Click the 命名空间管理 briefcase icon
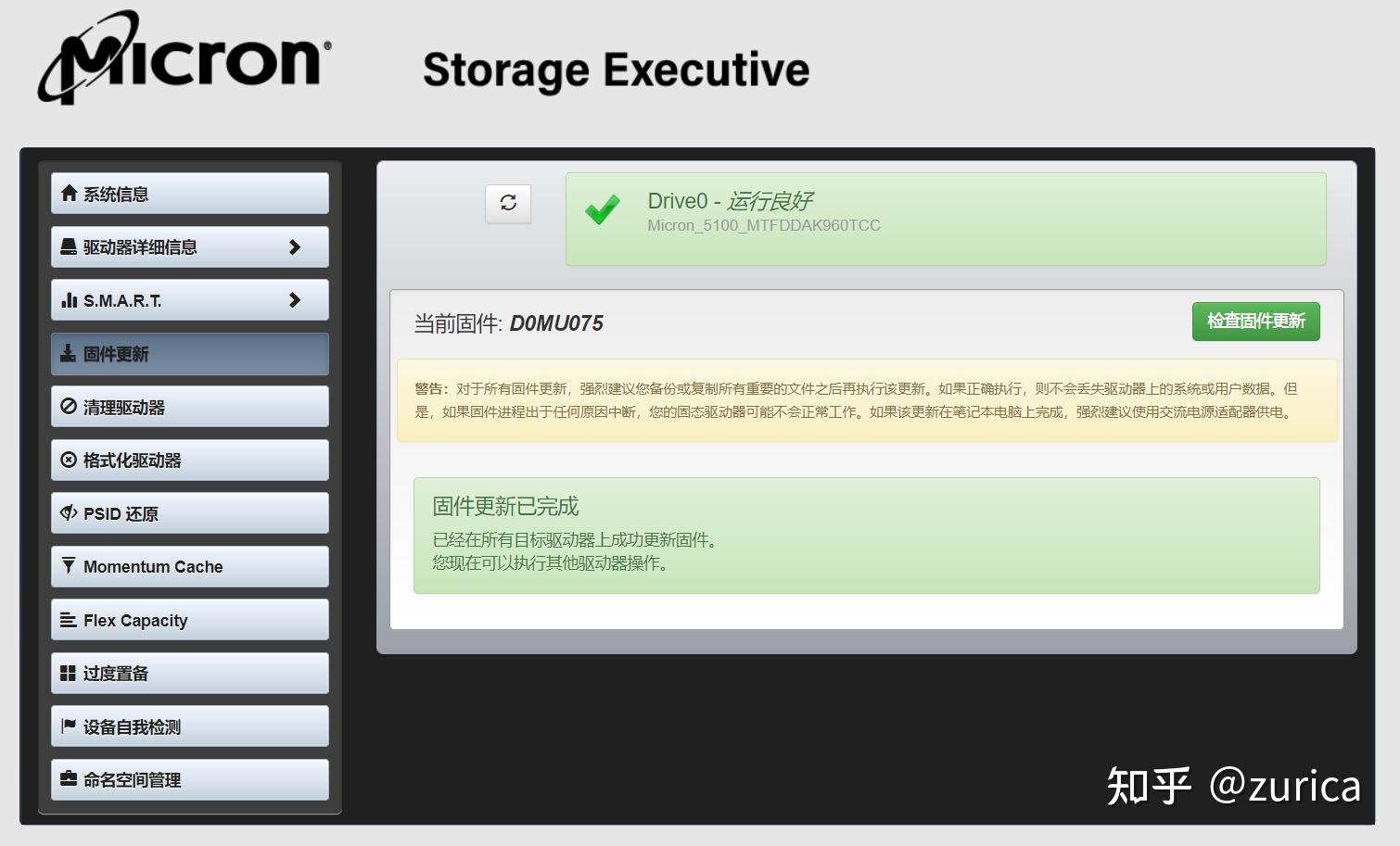 click(x=69, y=779)
